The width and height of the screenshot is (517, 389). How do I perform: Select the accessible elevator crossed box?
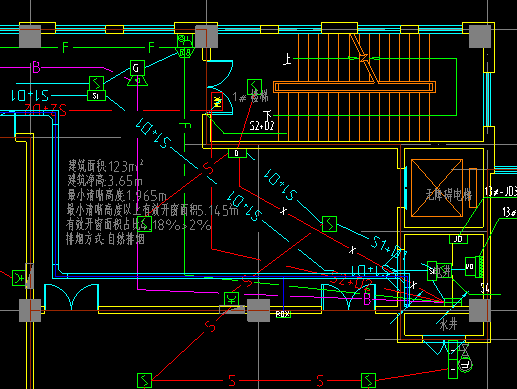click(437, 188)
